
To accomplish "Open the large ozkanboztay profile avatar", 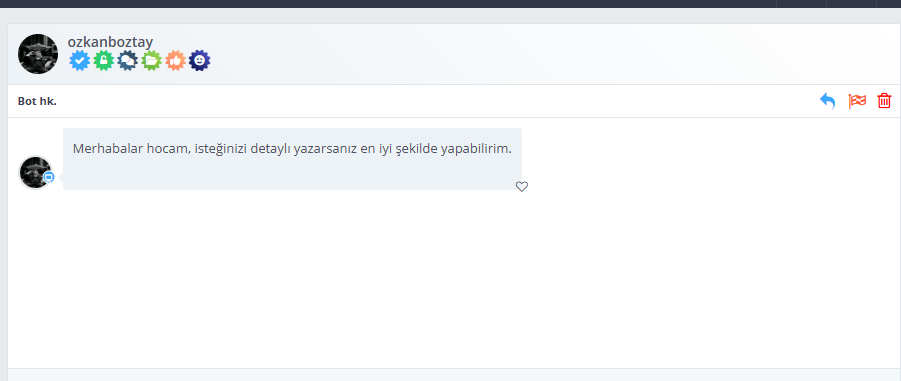I will (38, 53).
